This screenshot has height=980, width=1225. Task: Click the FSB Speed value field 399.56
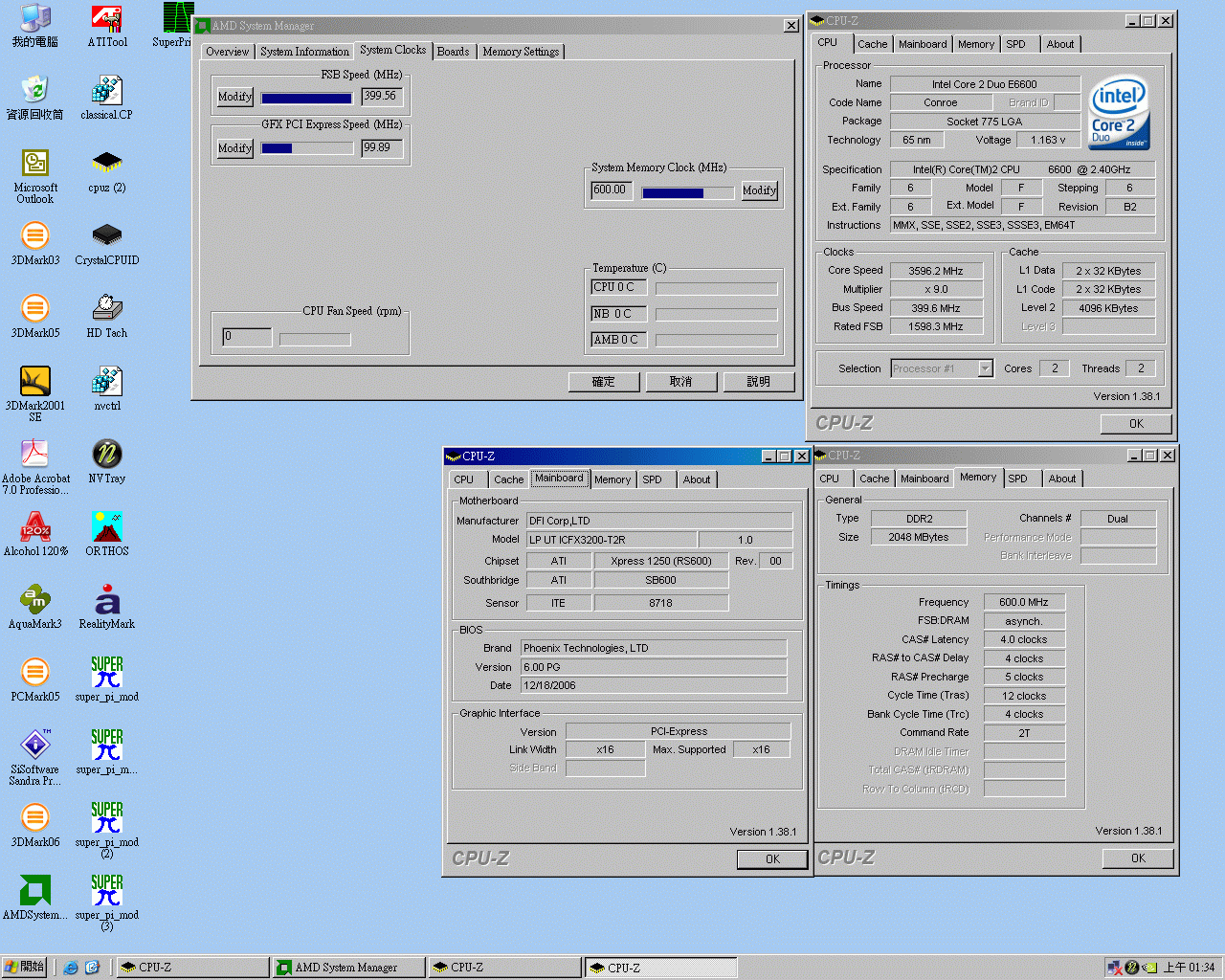[382, 96]
